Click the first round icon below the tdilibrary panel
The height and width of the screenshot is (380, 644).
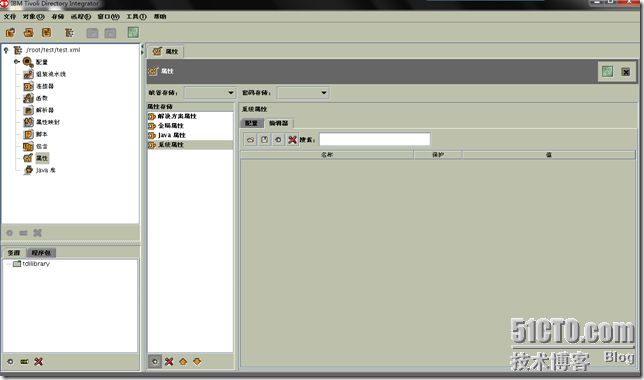[10, 362]
